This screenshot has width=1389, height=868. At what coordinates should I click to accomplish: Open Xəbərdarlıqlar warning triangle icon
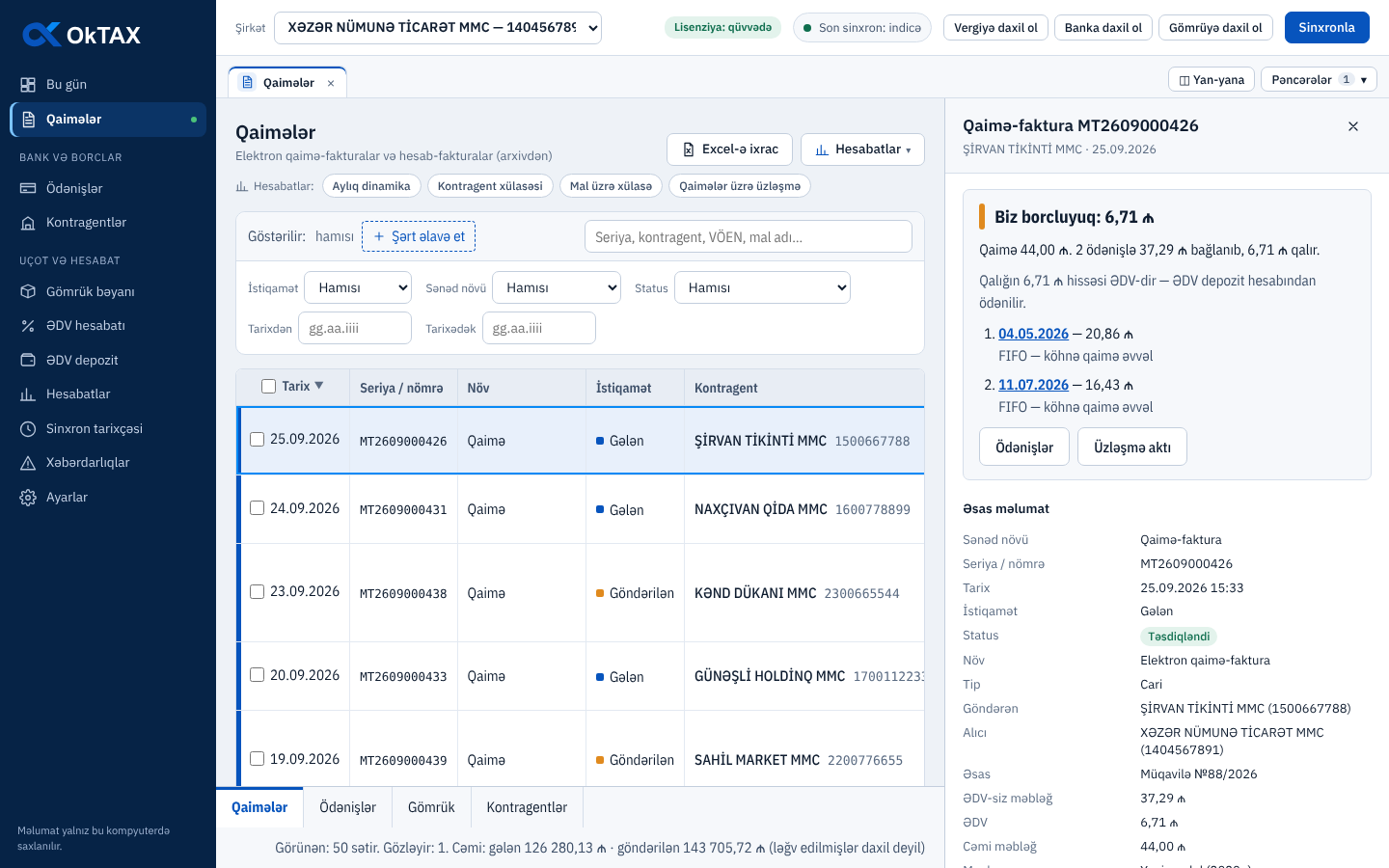(x=28, y=463)
